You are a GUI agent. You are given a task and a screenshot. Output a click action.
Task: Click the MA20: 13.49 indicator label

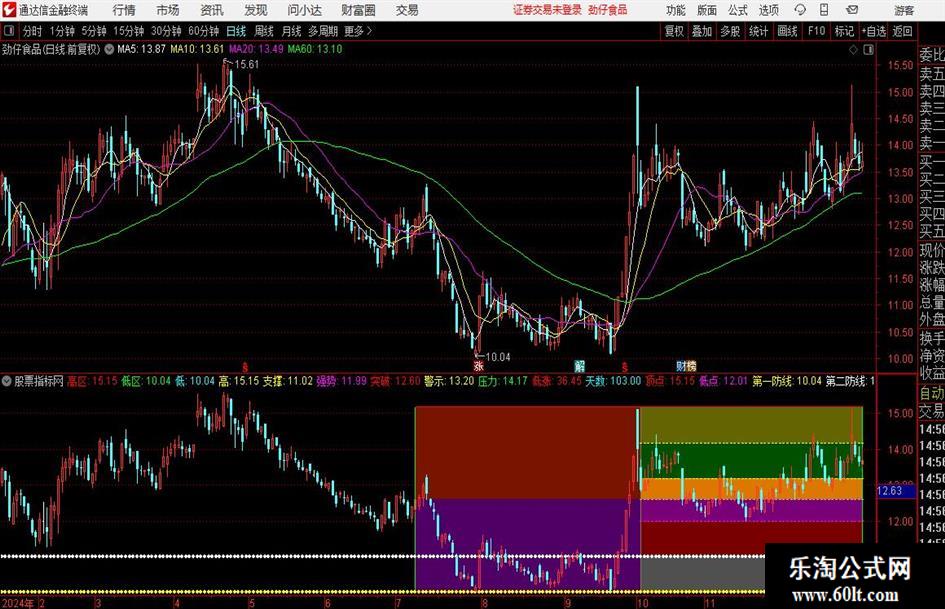click(256, 49)
